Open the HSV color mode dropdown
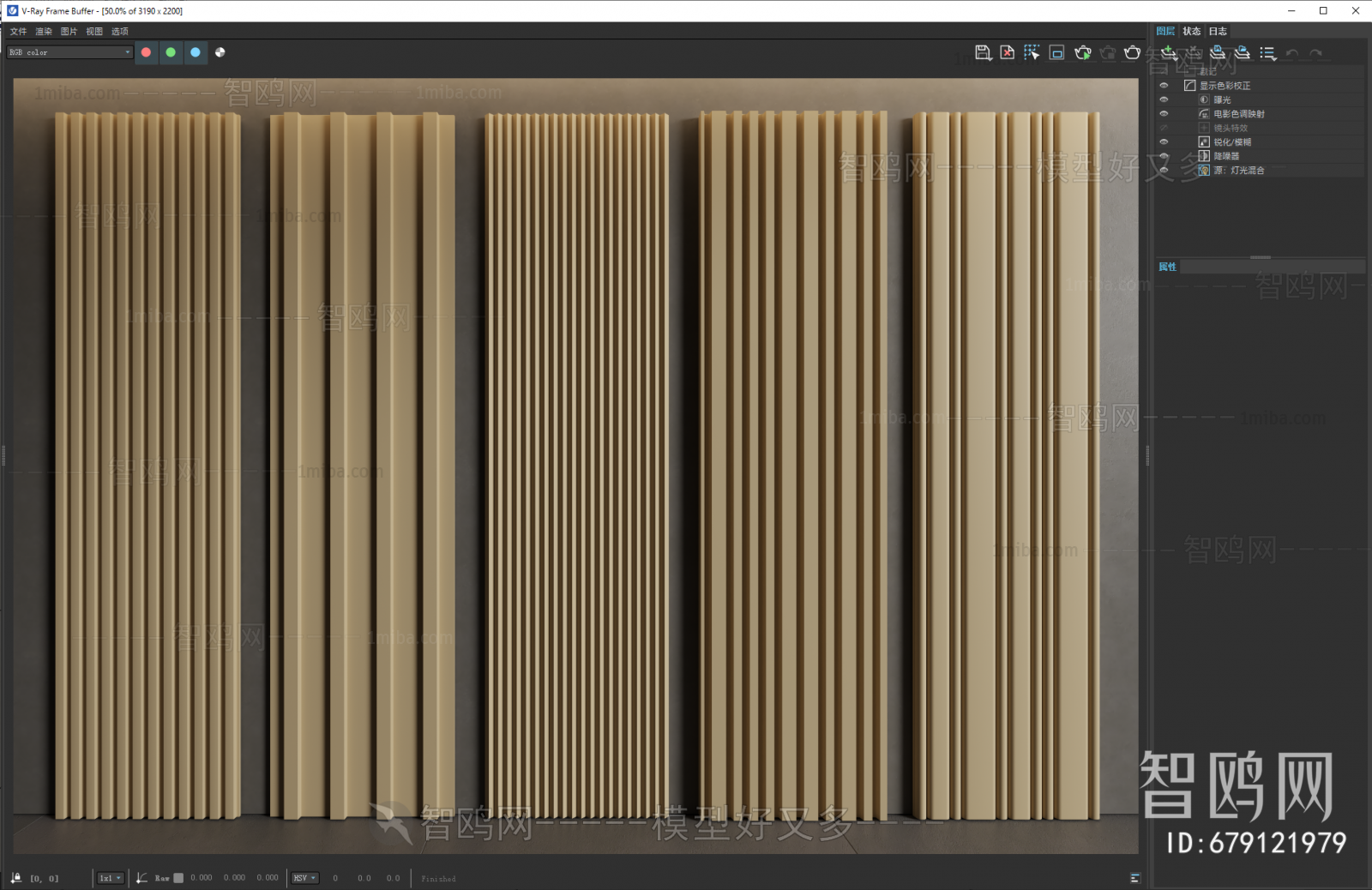The width and height of the screenshot is (1372, 890). (x=305, y=878)
